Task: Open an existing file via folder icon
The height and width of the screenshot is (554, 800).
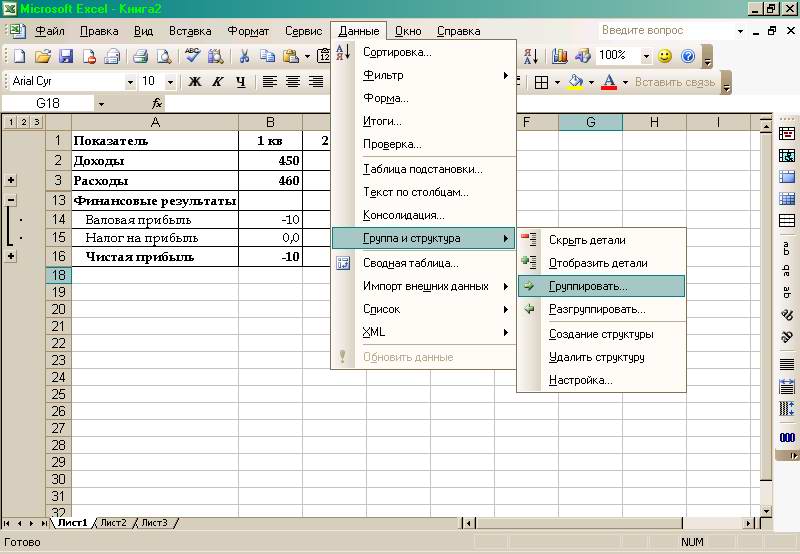Action: (x=43, y=56)
